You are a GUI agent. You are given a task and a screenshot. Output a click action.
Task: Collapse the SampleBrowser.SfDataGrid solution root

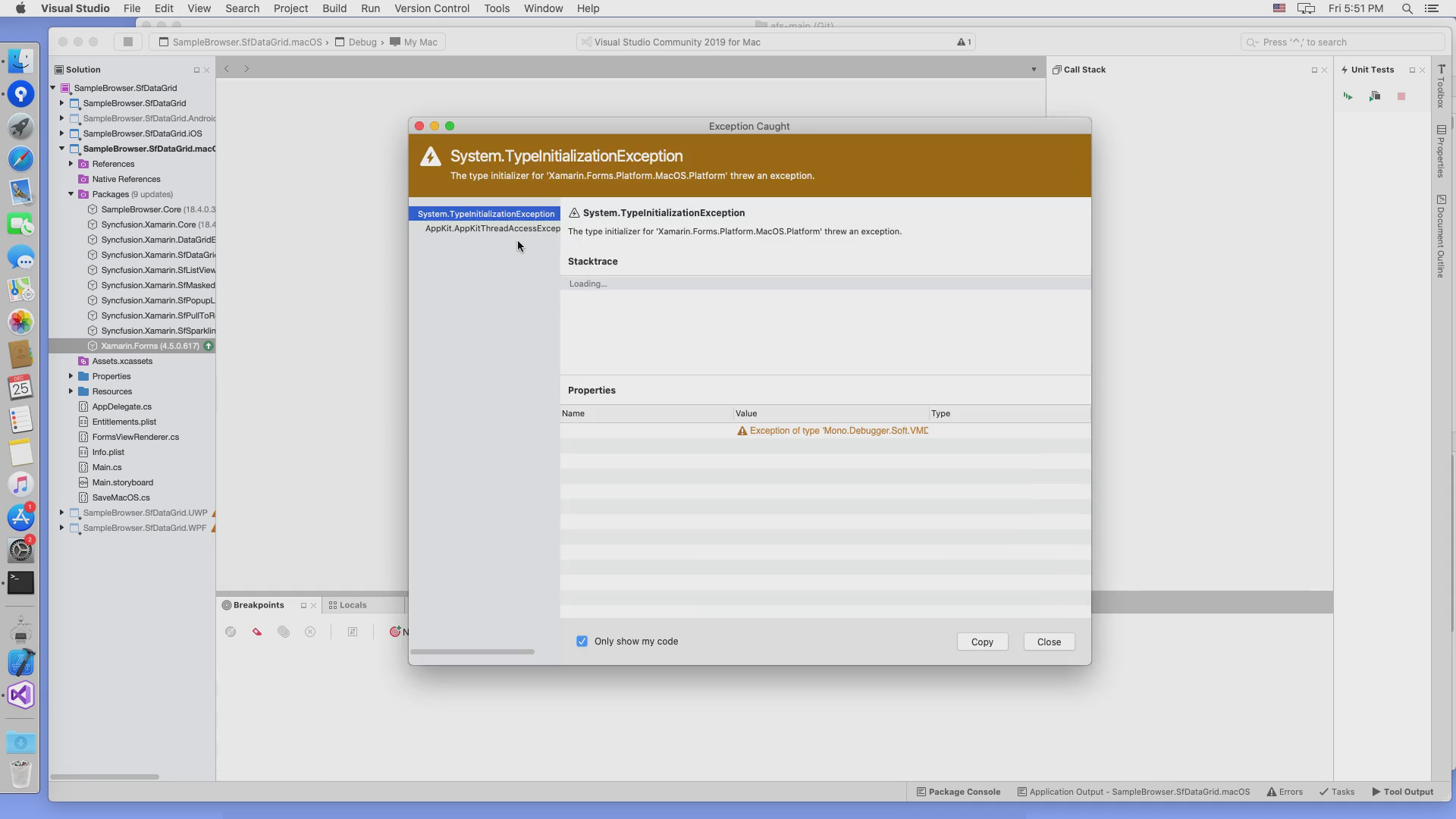pos(53,88)
